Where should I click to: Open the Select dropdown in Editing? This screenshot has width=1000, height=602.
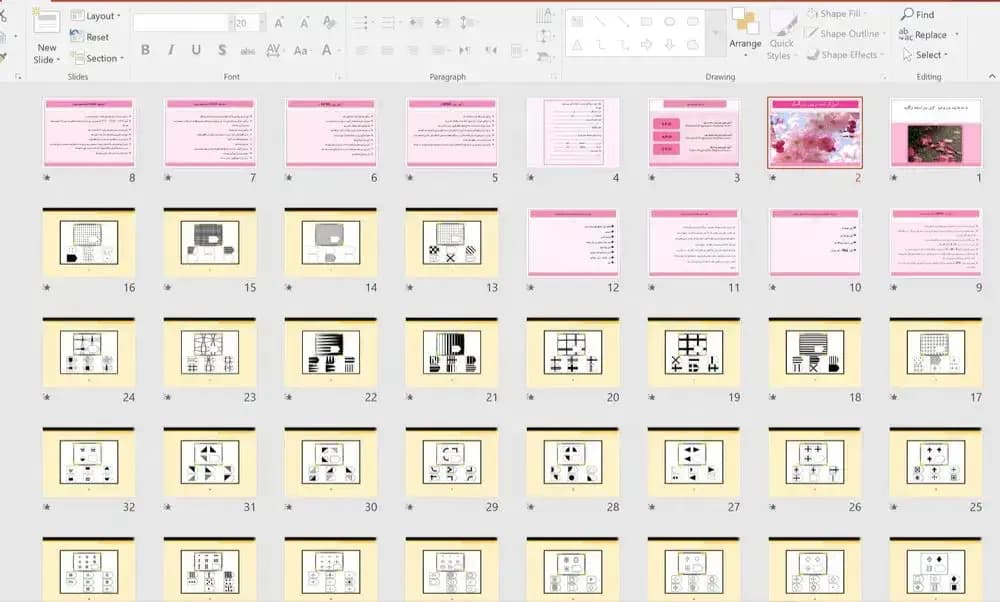click(925, 55)
